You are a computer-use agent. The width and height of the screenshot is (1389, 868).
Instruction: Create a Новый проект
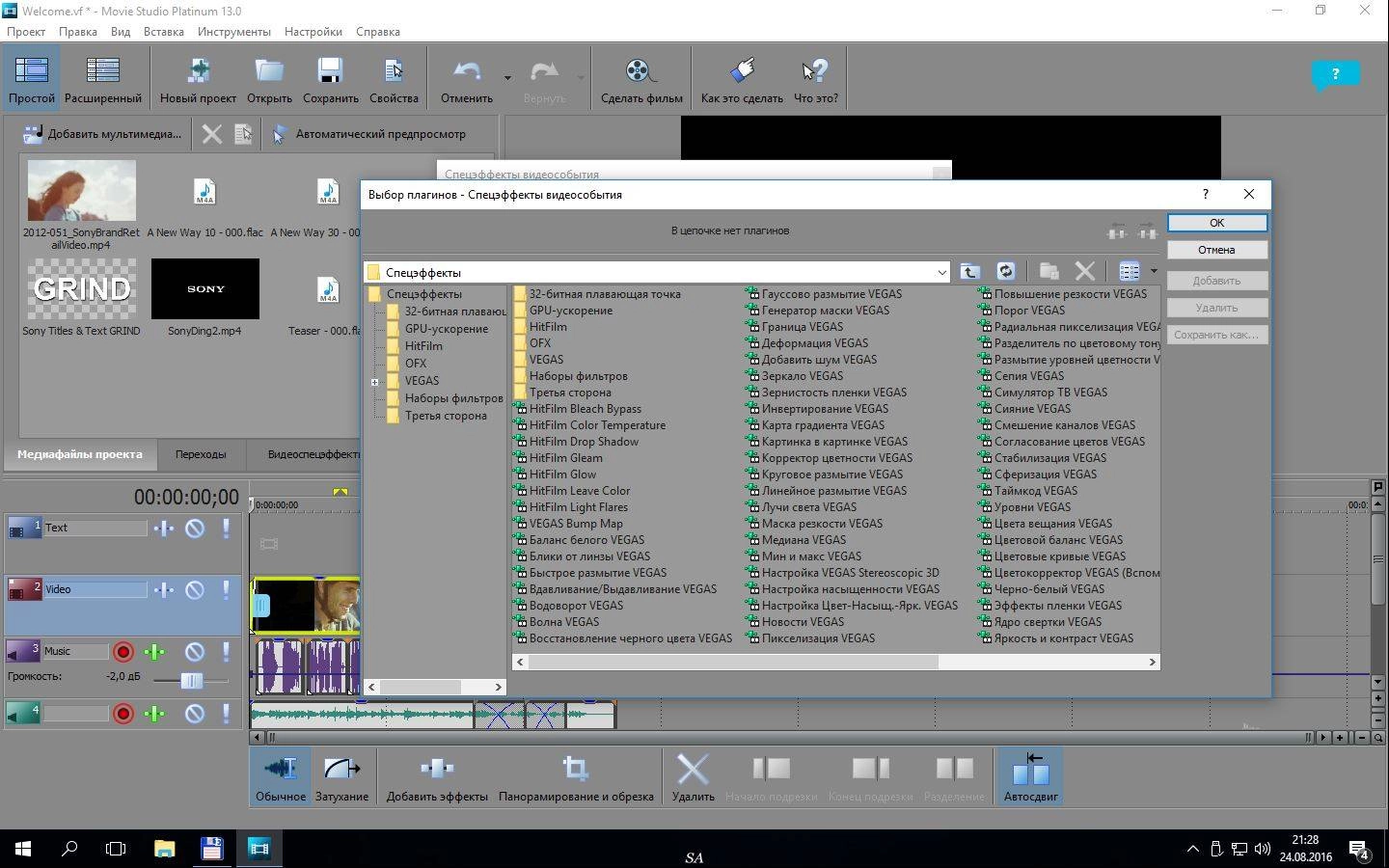pos(198,78)
